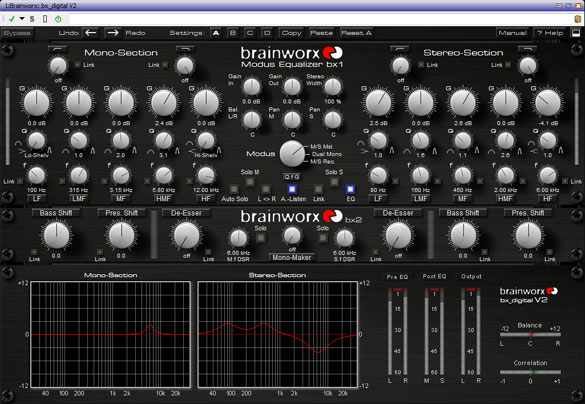Screen dimensions: 585x404
Task: Toggle the L <> R channel swap switch
Action: pos(266,189)
